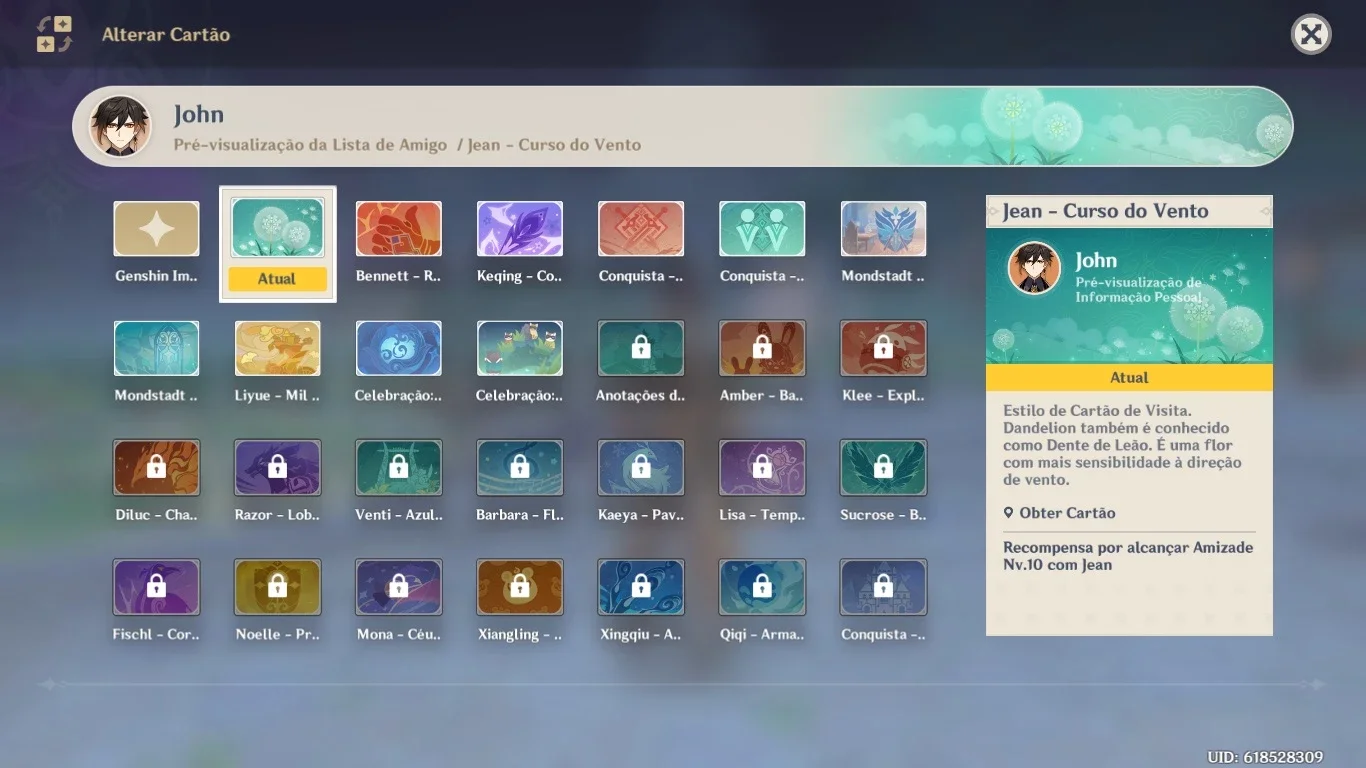The height and width of the screenshot is (768, 1366).
Task: Select the locked Klee namecard
Action: point(883,348)
